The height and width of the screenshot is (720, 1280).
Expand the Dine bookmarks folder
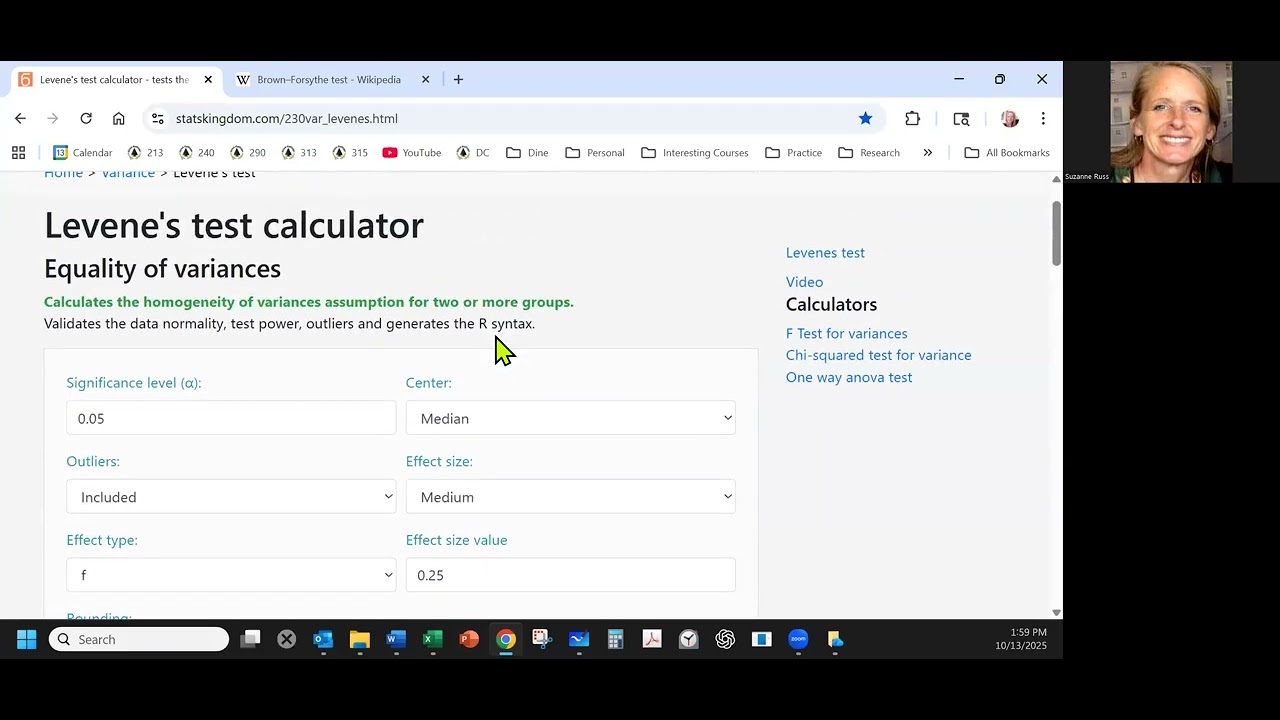click(527, 153)
